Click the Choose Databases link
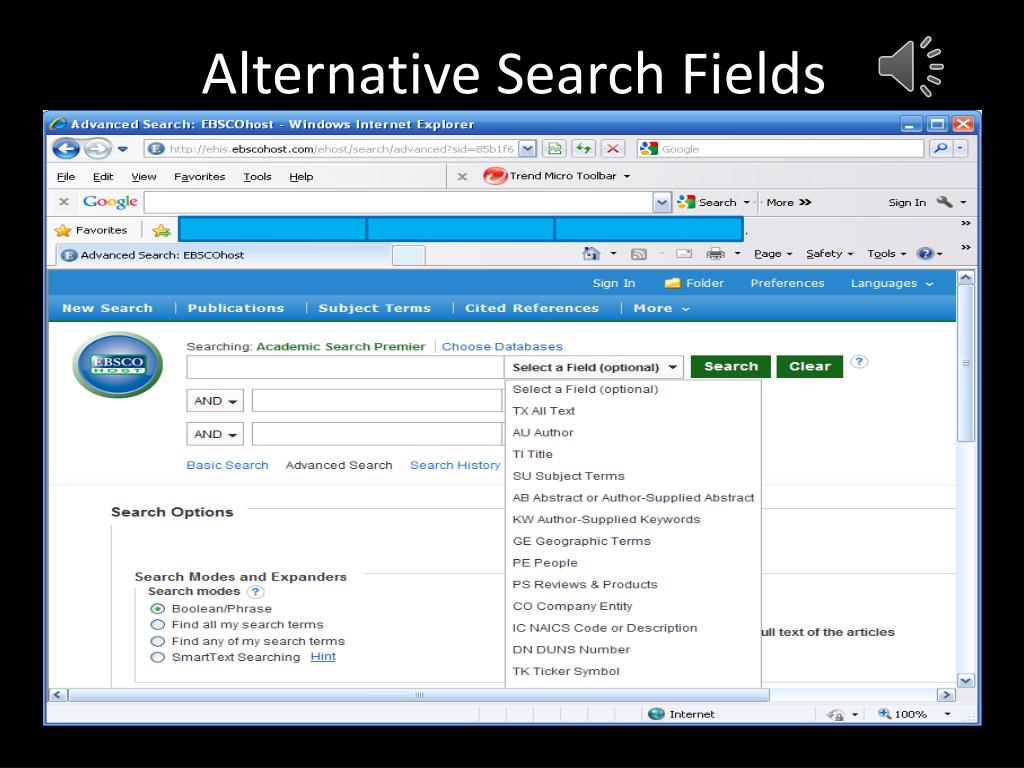 point(502,347)
